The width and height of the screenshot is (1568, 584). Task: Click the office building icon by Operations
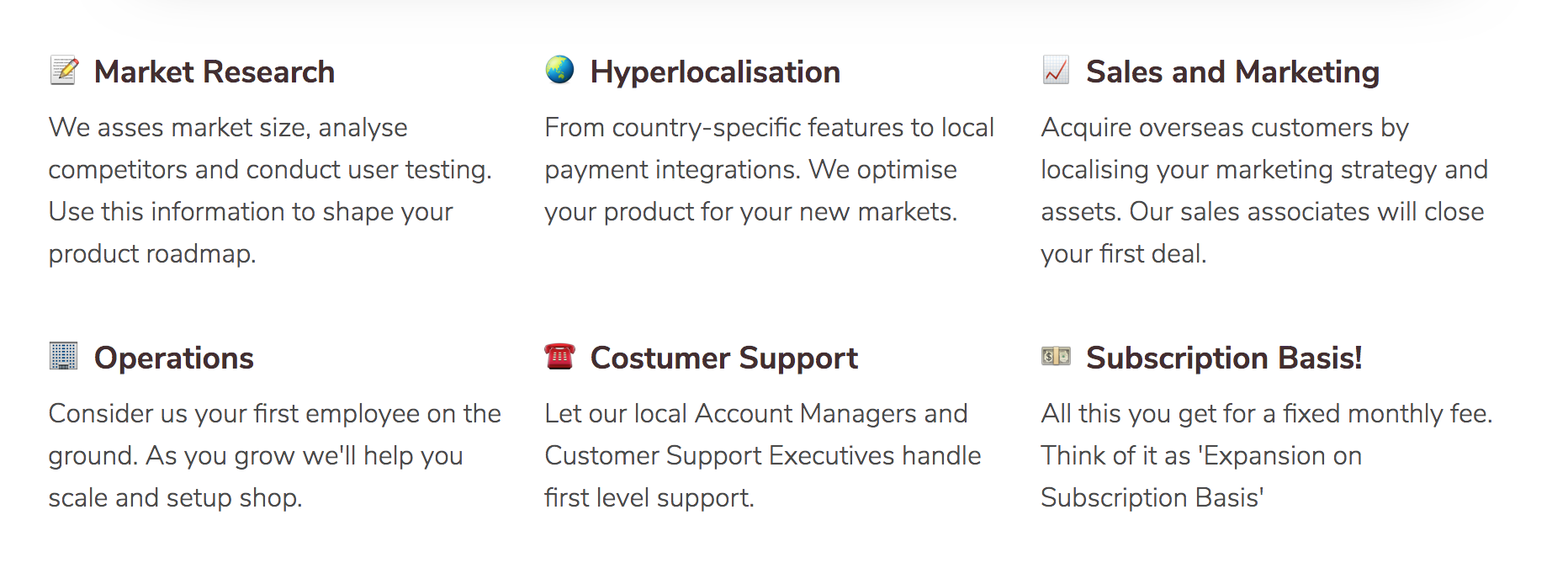pyautogui.click(x=63, y=356)
